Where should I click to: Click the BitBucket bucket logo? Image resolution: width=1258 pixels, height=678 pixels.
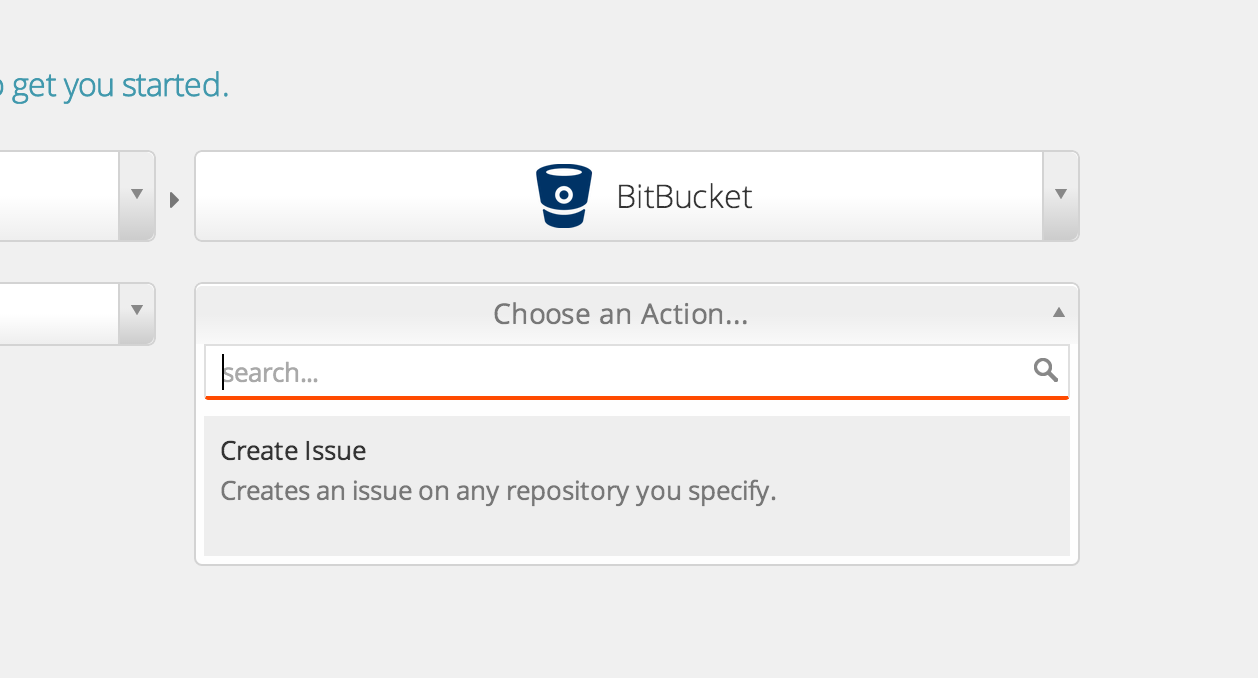(563, 196)
